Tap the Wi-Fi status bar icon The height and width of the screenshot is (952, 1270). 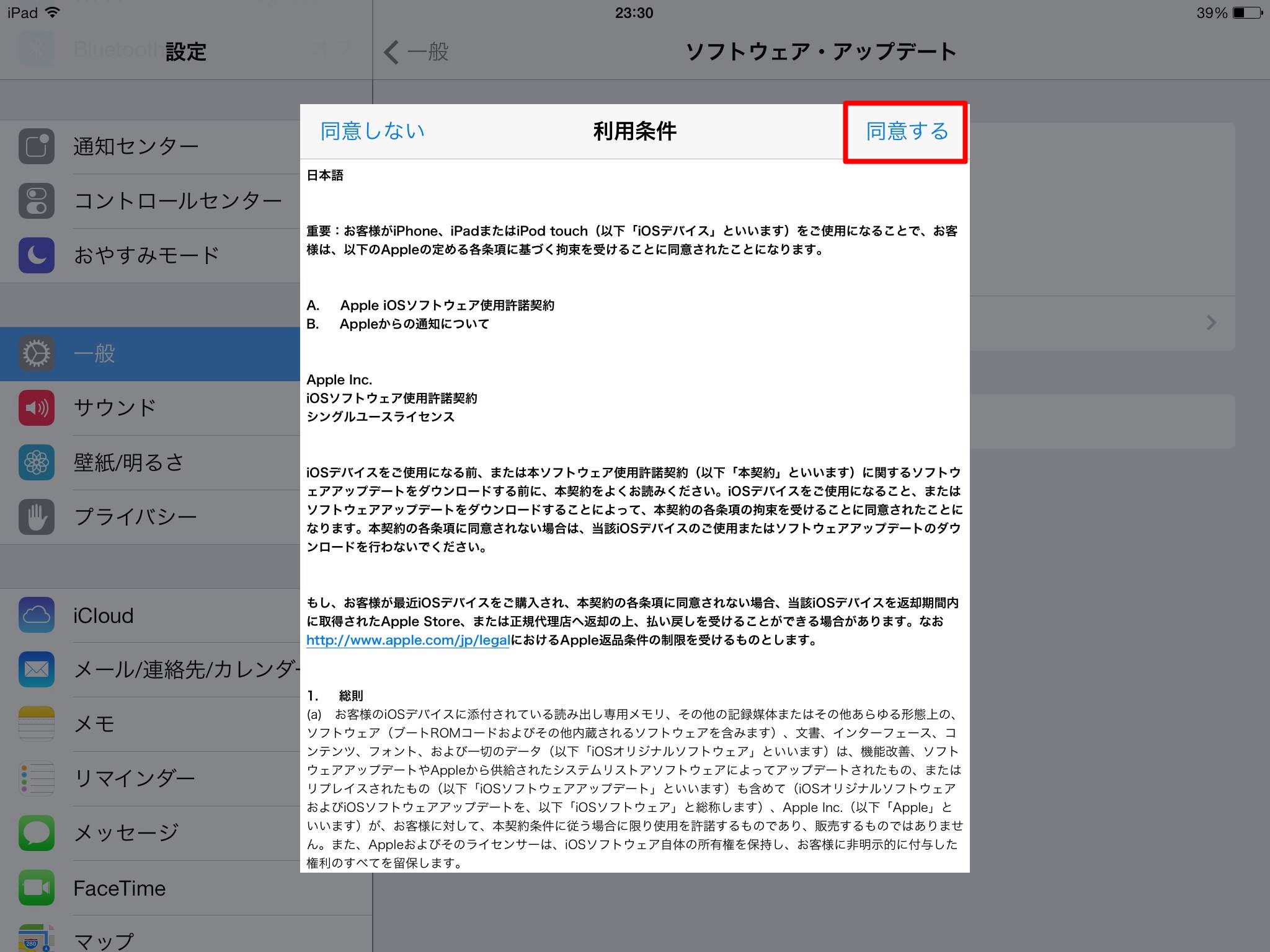[53, 12]
